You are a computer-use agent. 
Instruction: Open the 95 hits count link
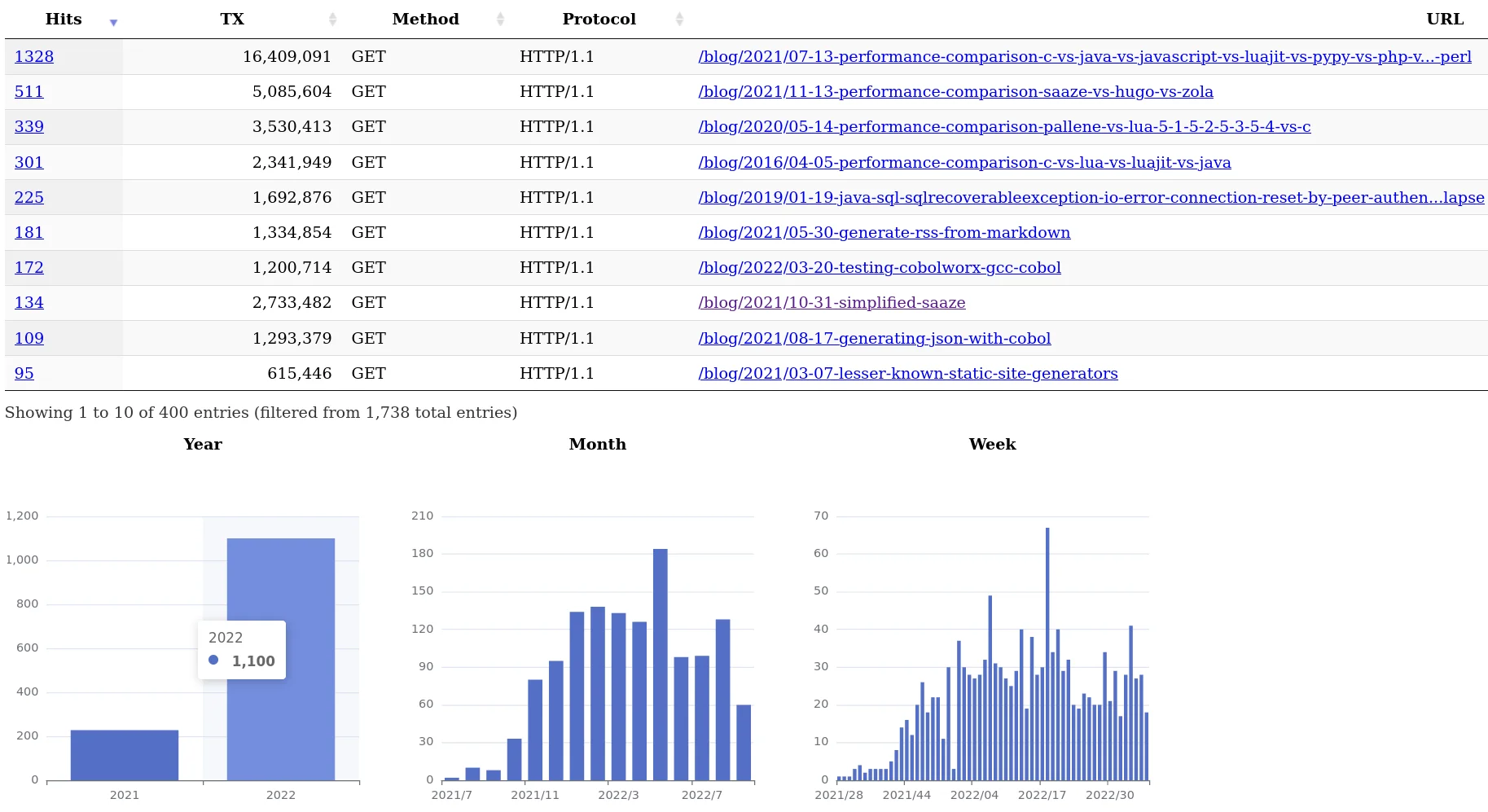coord(24,374)
